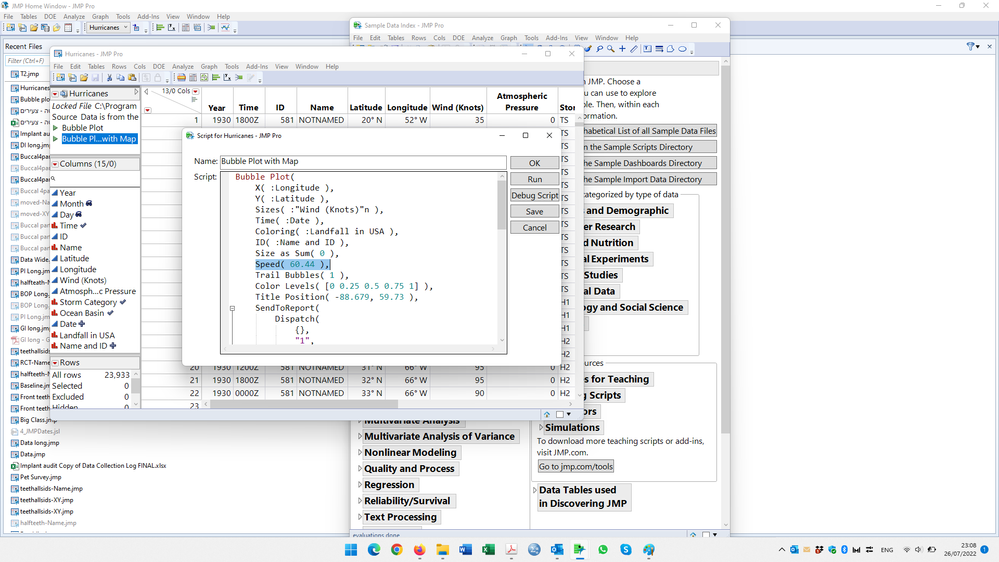Click the Graph Builder icon in Home Window toolbar
Screen dimensions: 999x562
226,28
